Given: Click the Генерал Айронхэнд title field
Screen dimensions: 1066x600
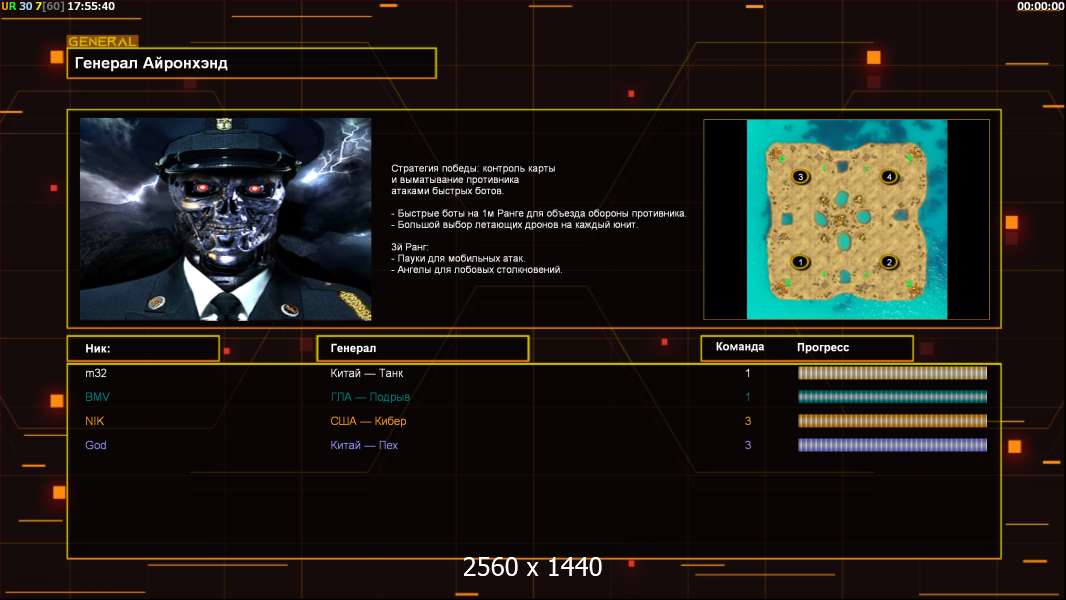Looking at the screenshot, I should pyautogui.click(x=252, y=63).
